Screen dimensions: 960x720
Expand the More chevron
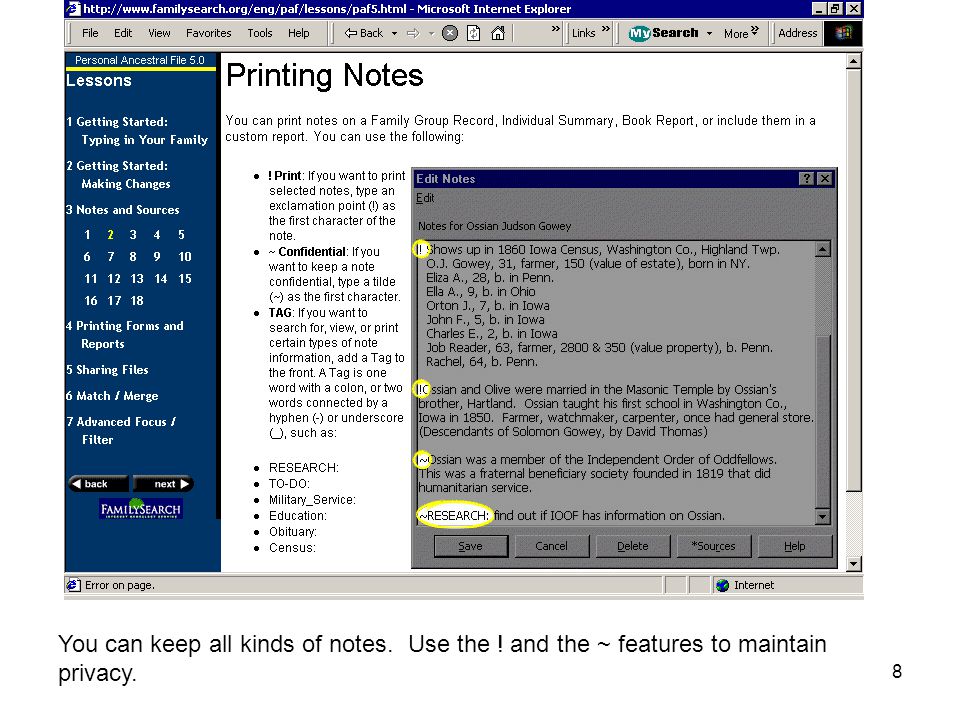click(755, 29)
